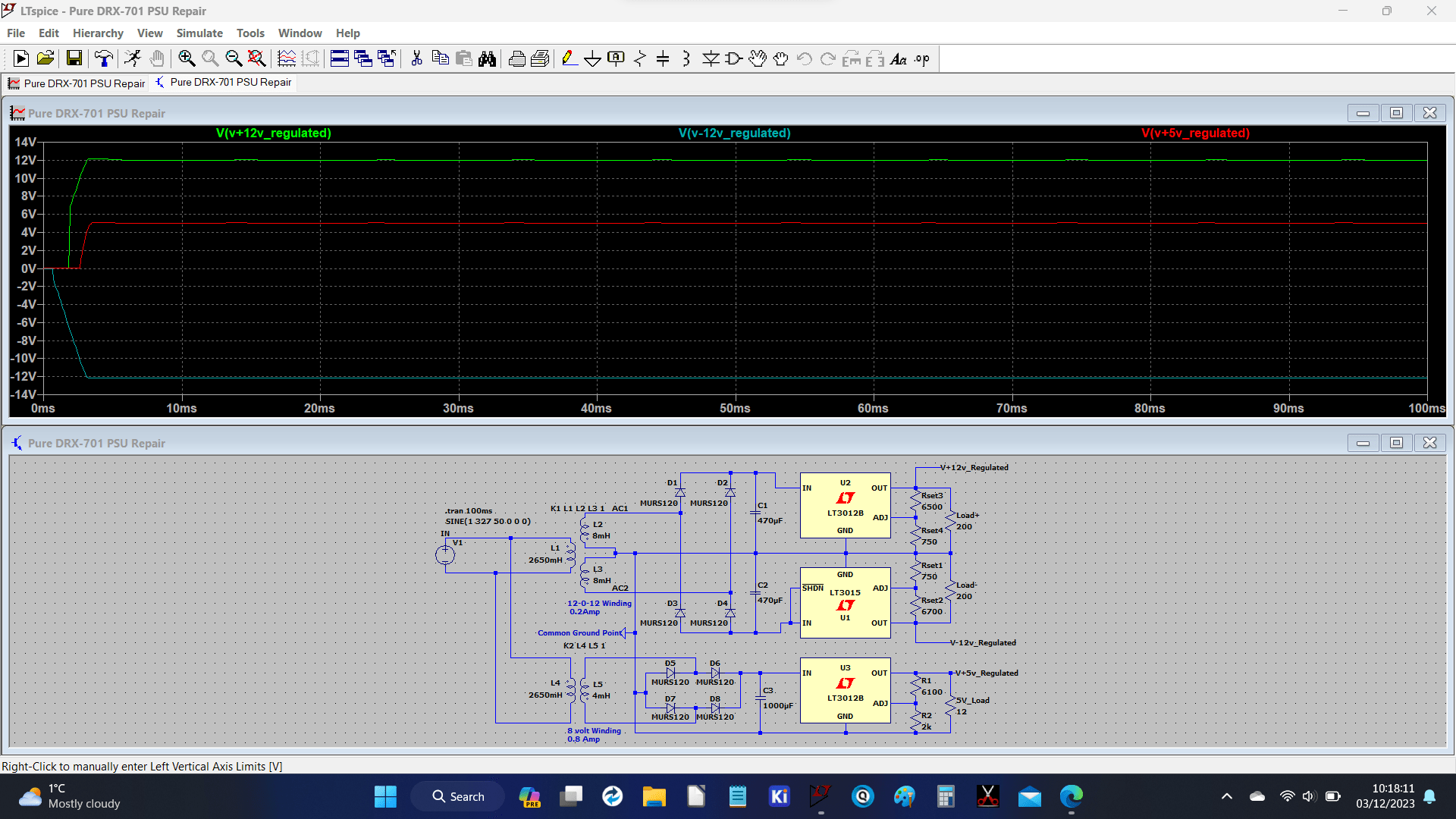Switch to the waveform plot tab

77,83
